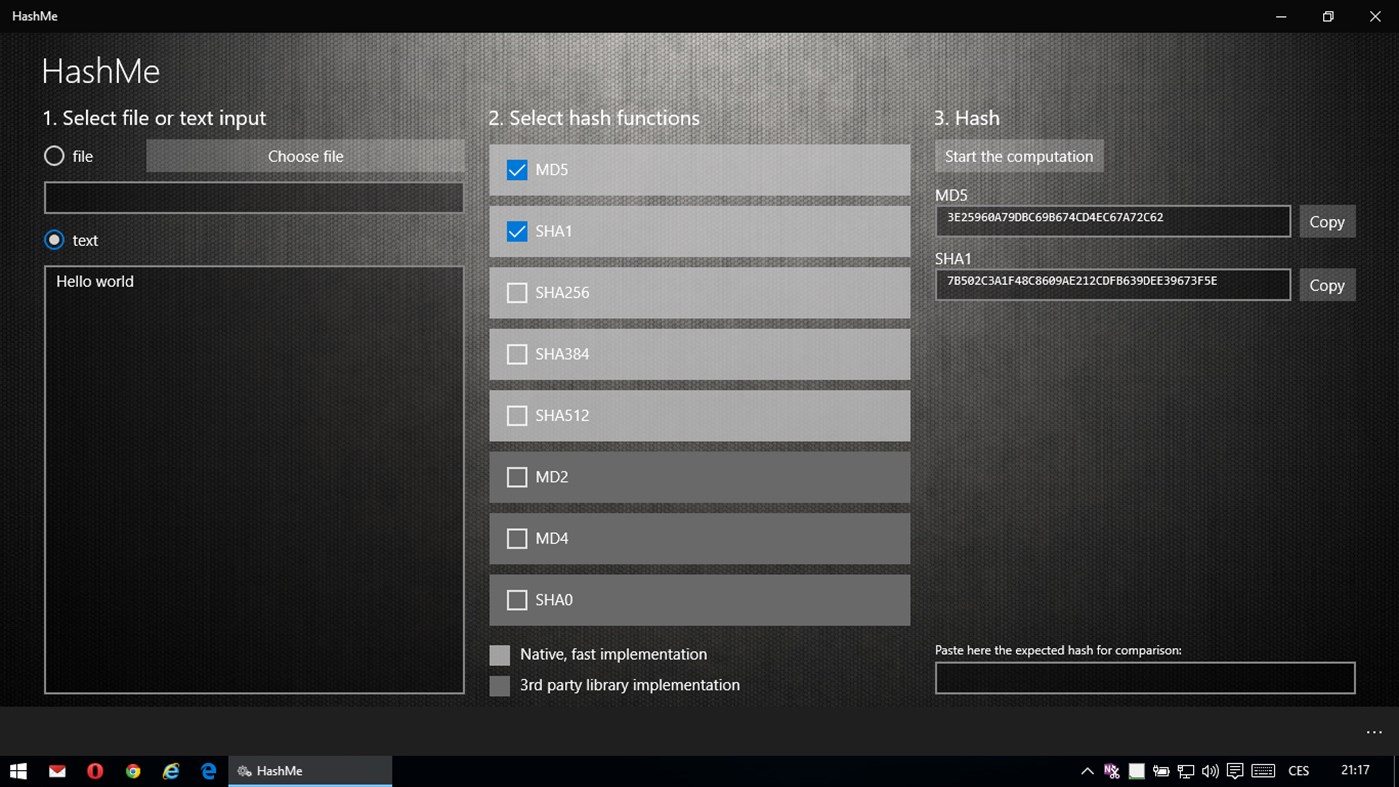This screenshot has width=1399, height=787.
Task: Check the Native, fast implementation option
Action: pos(499,654)
